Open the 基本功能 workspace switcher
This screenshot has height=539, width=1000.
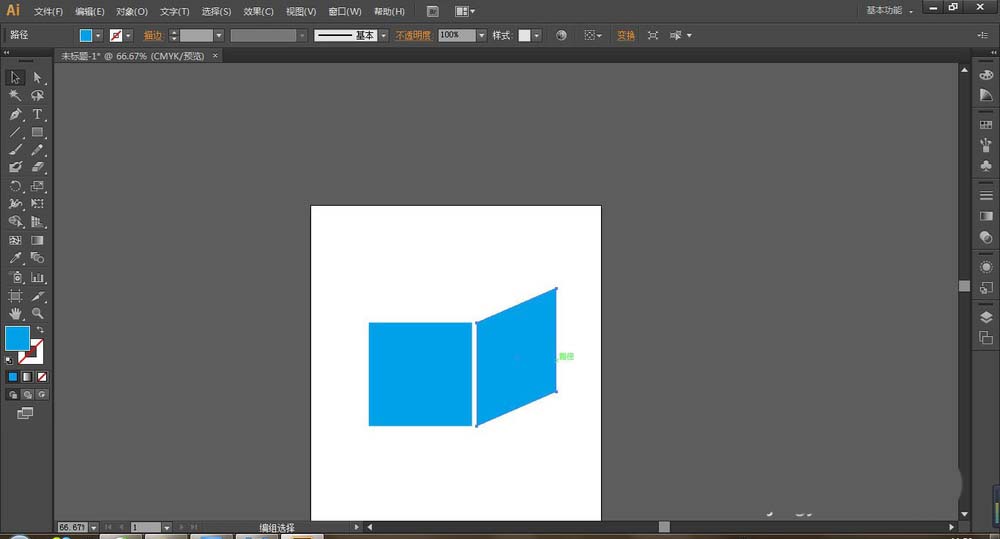coord(889,10)
